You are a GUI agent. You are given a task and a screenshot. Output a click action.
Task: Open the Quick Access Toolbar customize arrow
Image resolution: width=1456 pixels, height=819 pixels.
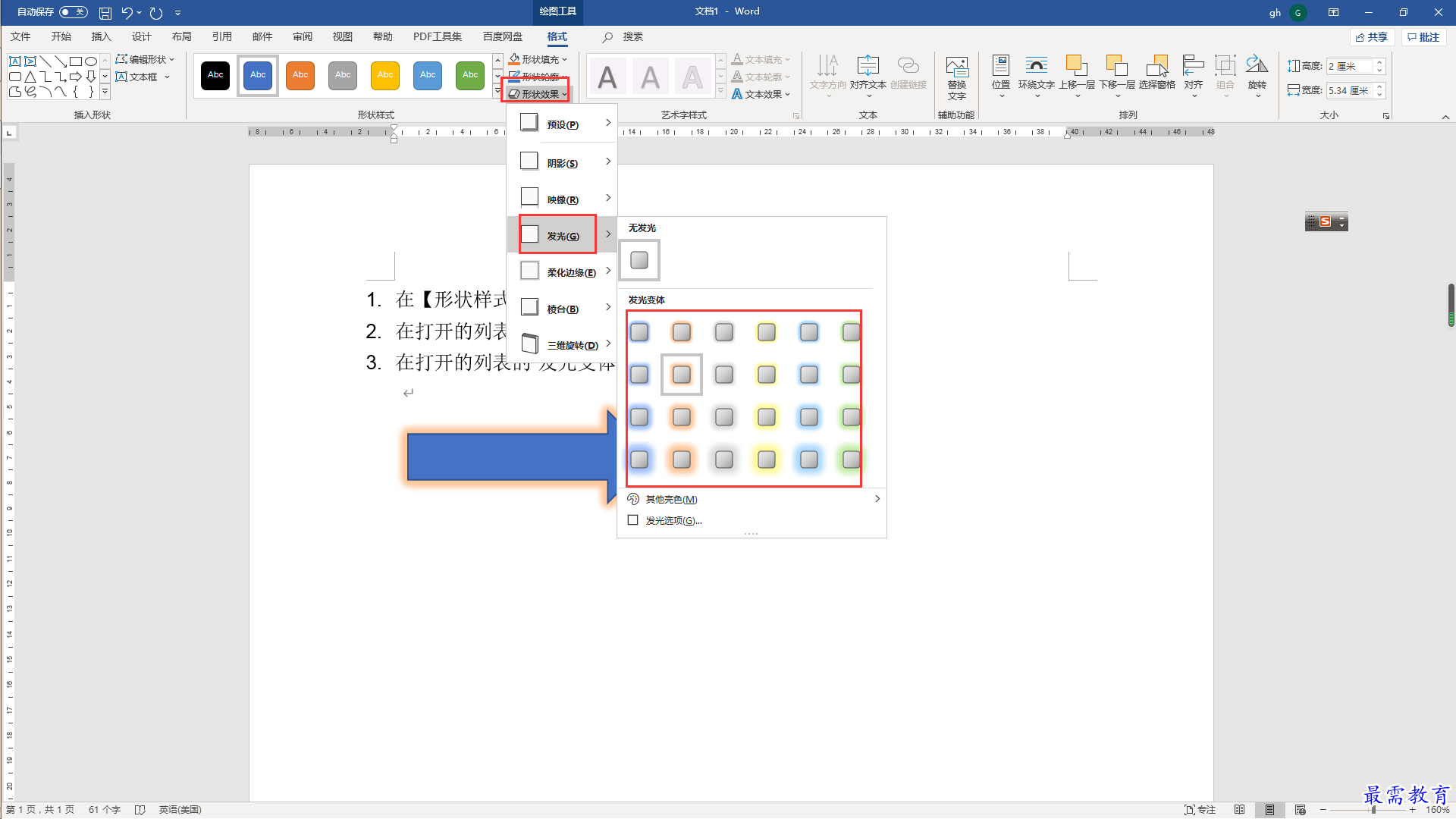(177, 13)
